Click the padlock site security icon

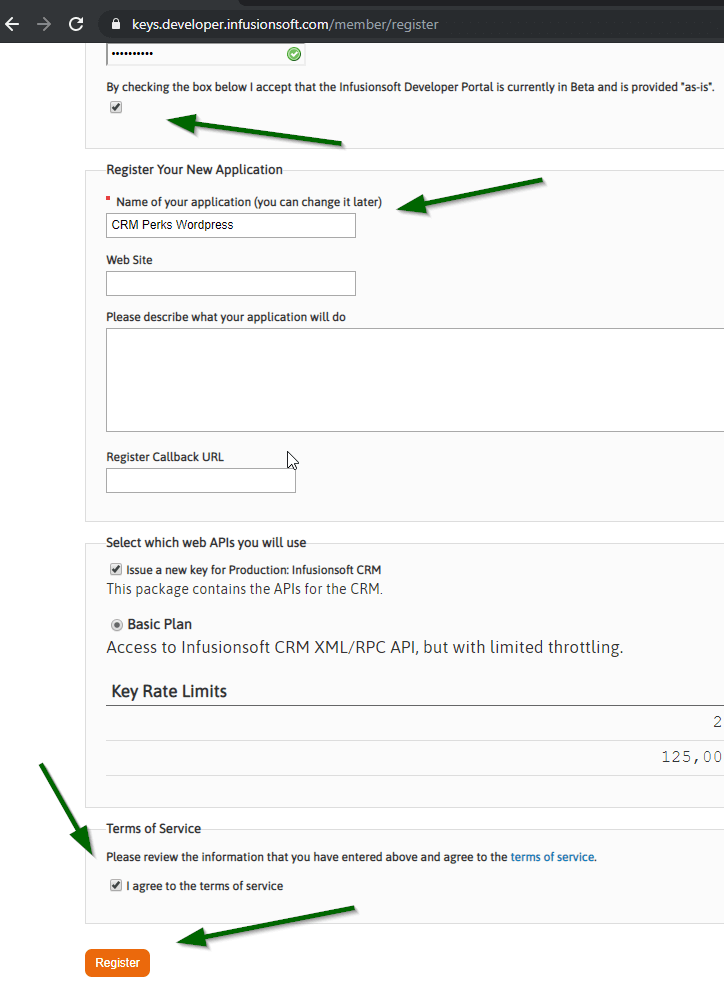(x=115, y=24)
